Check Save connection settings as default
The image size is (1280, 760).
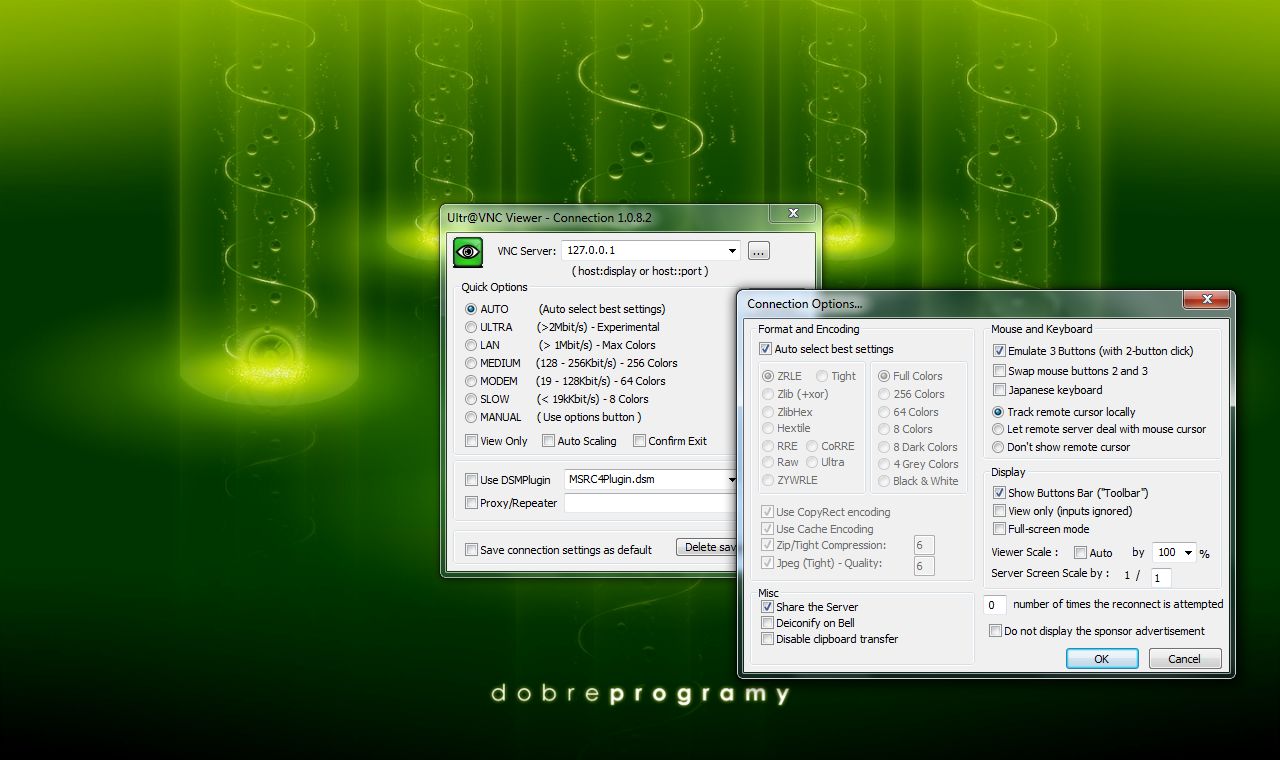pyautogui.click(x=472, y=550)
